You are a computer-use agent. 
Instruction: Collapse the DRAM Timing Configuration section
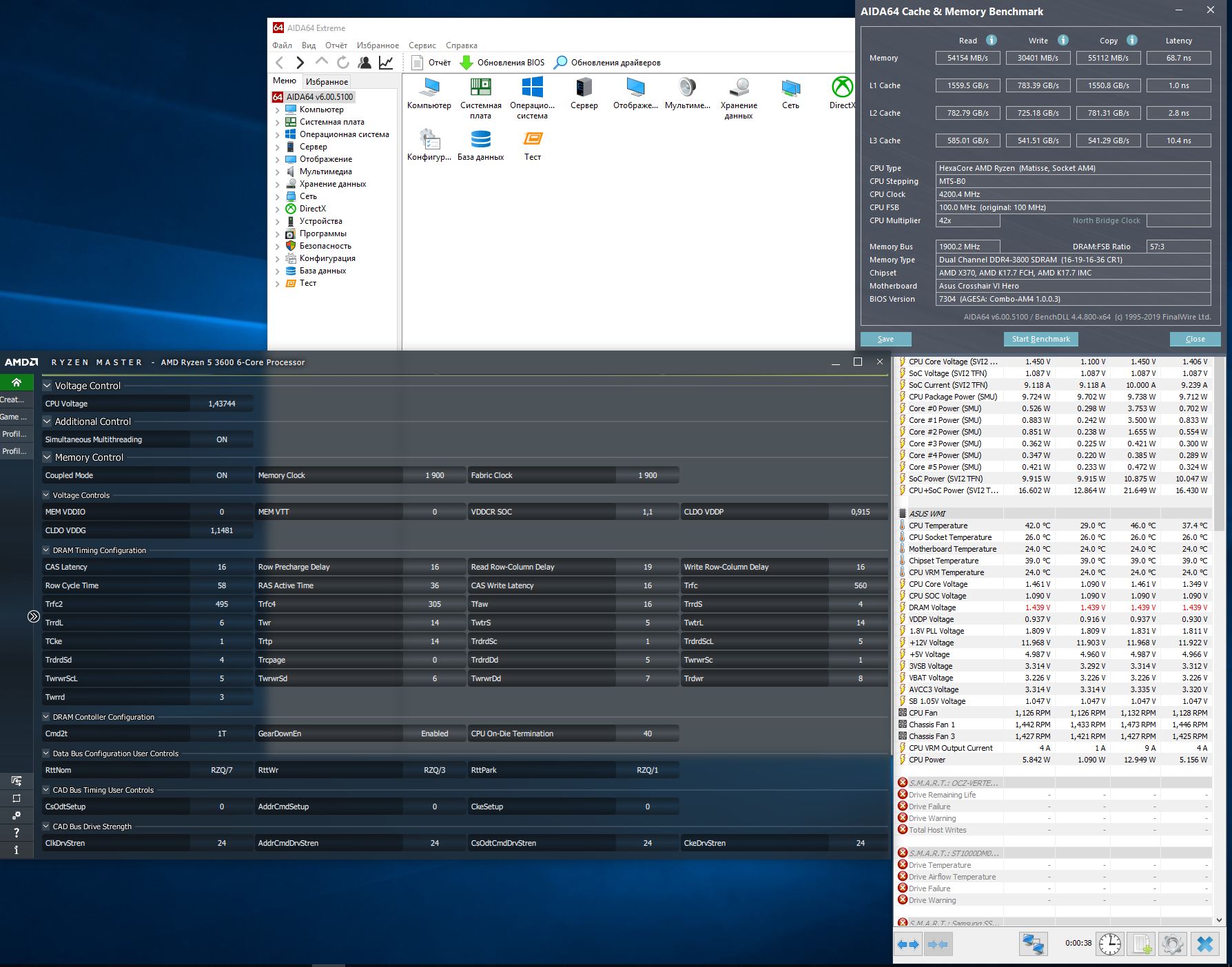pyautogui.click(x=46, y=550)
